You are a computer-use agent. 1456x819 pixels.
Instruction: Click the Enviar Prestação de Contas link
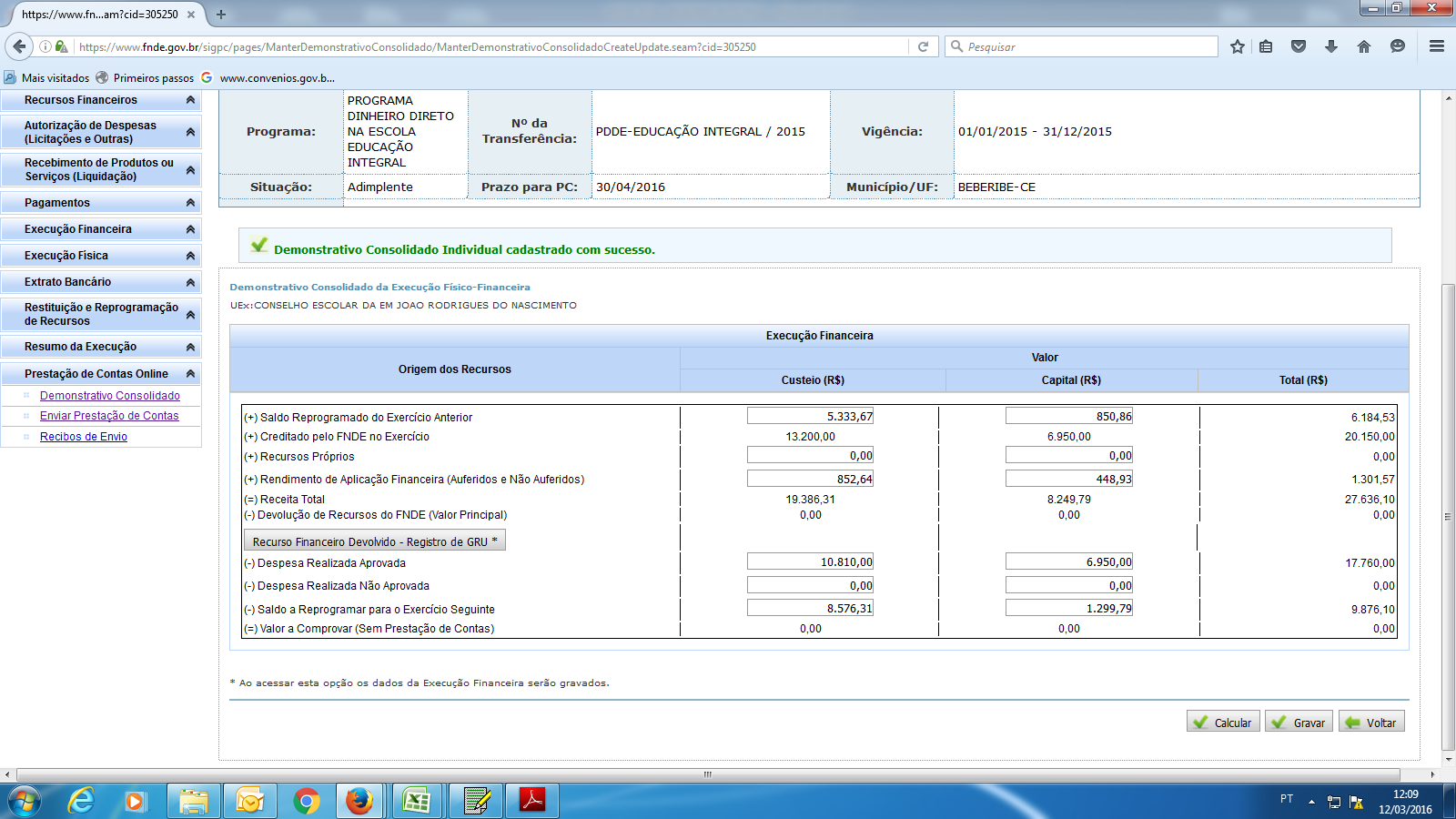(109, 416)
